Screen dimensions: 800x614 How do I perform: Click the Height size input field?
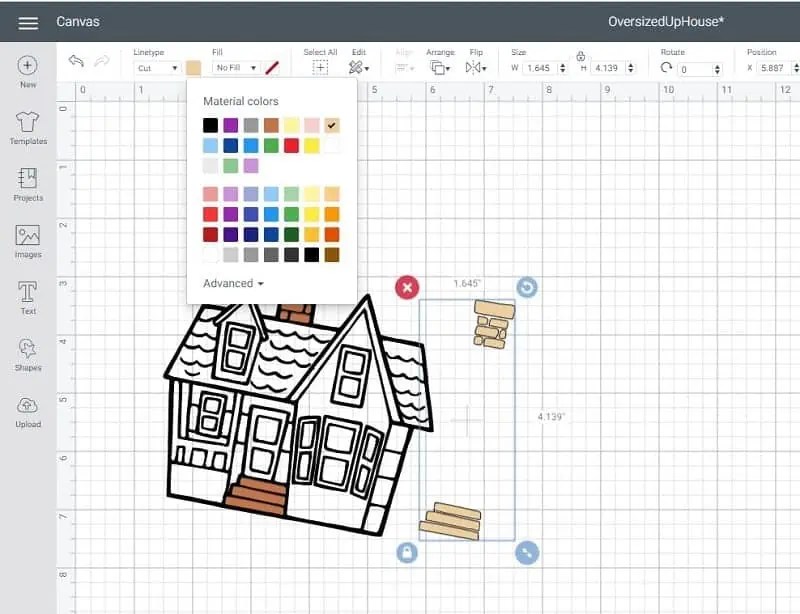608,68
